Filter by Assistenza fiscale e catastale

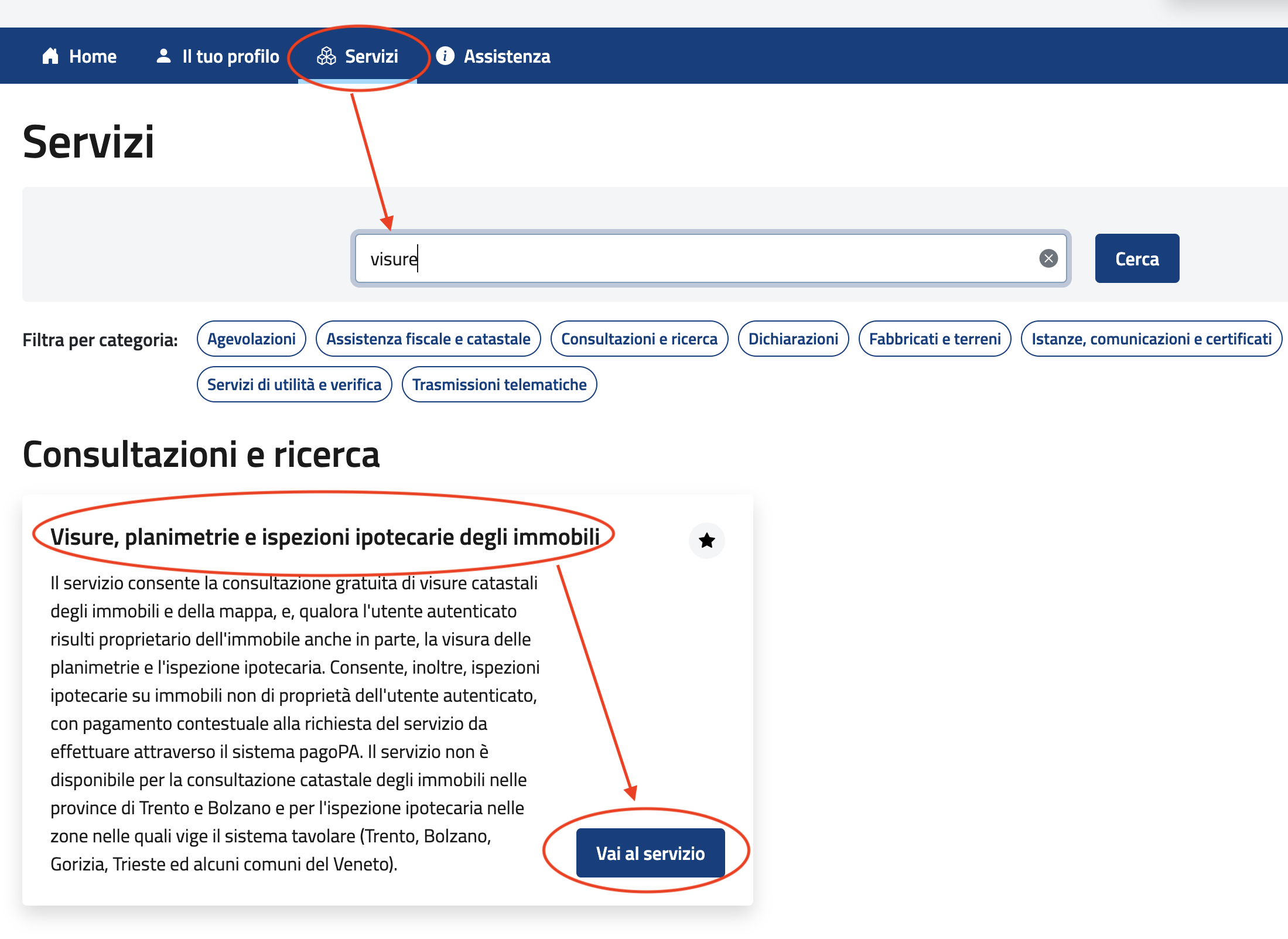point(428,339)
